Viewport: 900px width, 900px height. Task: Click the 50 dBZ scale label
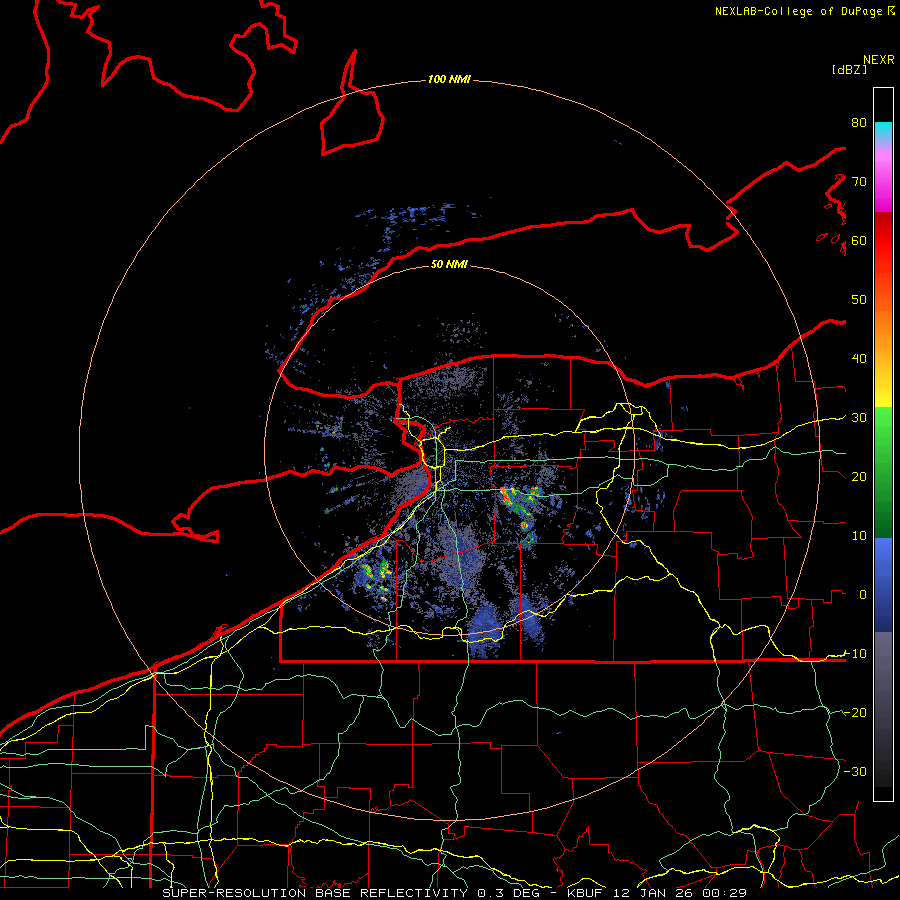859,300
